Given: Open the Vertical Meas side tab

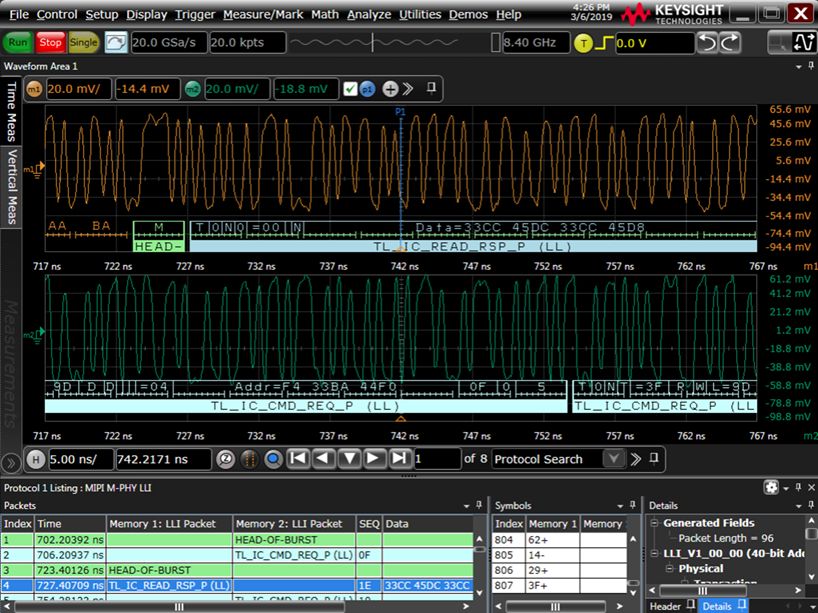Looking at the screenshot, I should (x=12, y=188).
